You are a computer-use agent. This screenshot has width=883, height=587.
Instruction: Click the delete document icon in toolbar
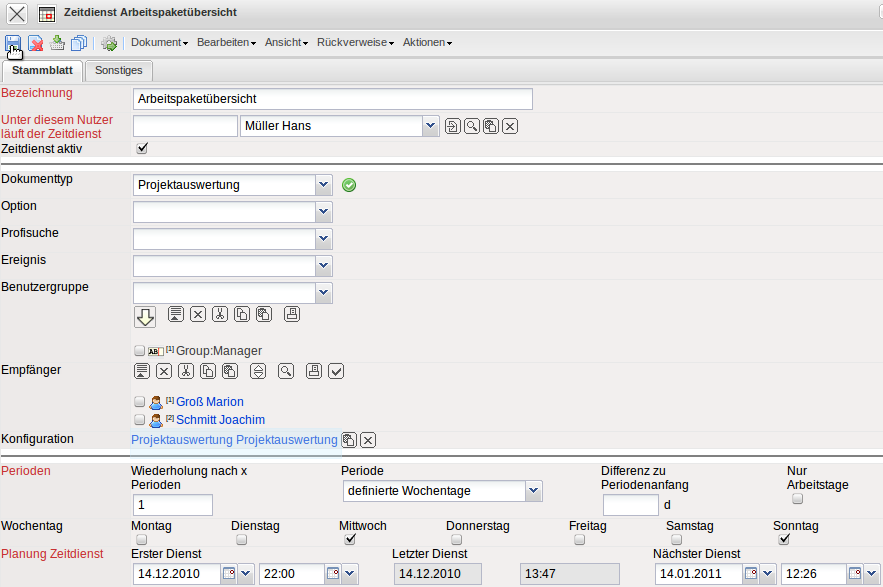(35, 43)
